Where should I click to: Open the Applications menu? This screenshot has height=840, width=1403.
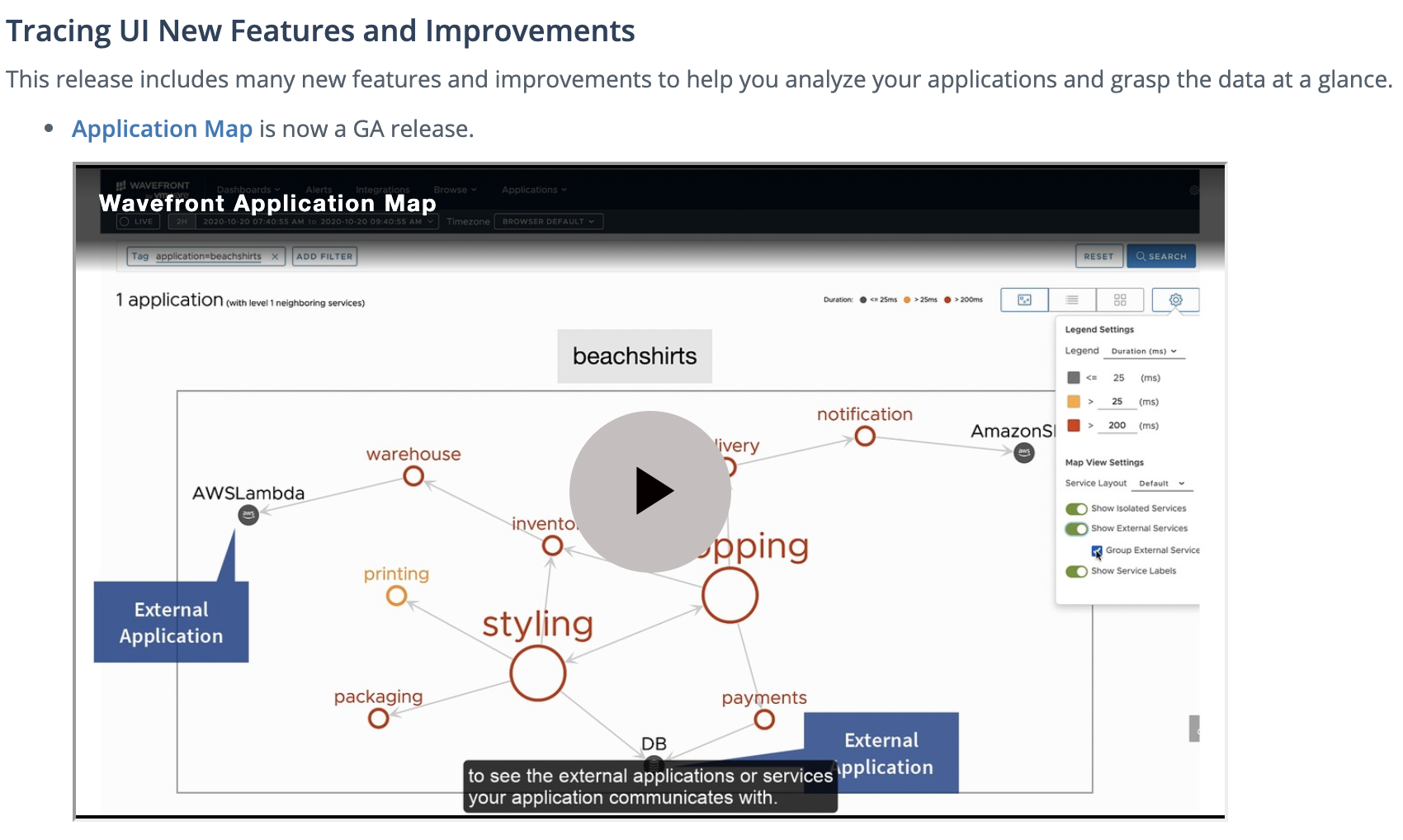tap(534, 190)
